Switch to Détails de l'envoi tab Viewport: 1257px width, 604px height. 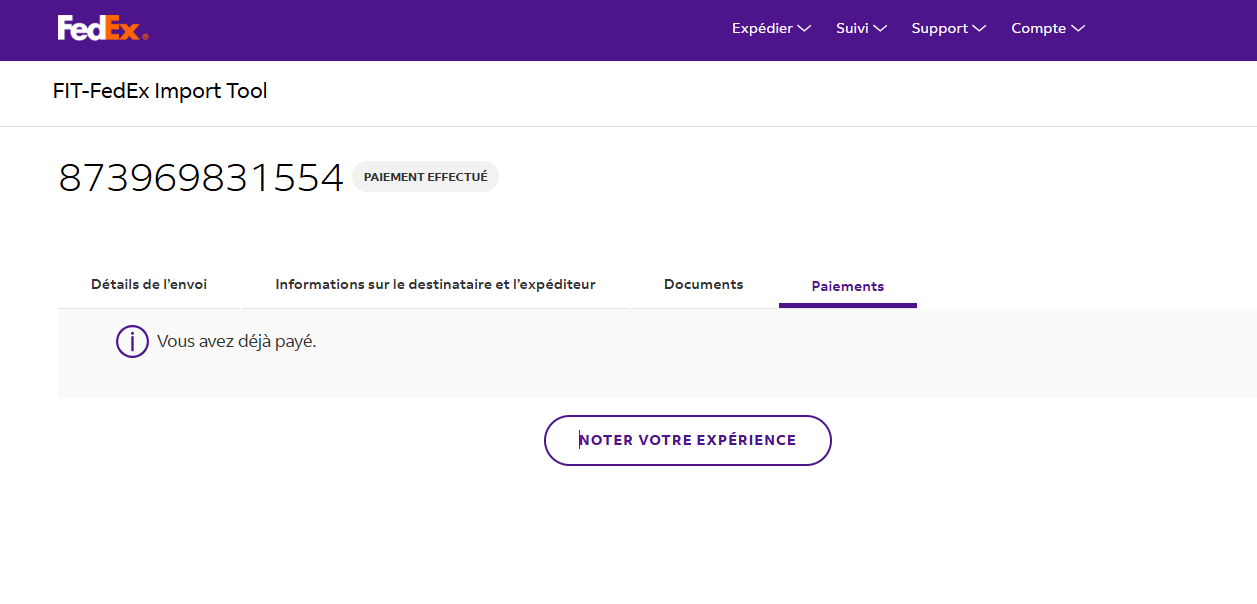(x=149, y=285)
